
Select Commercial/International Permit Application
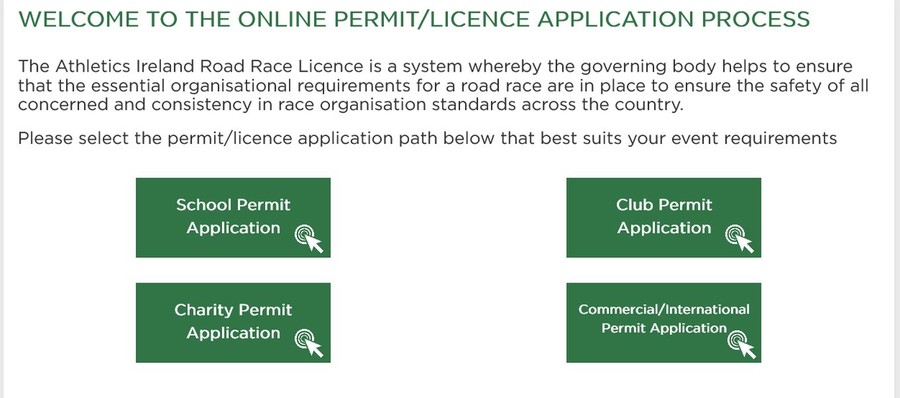(x=664, y=323)
